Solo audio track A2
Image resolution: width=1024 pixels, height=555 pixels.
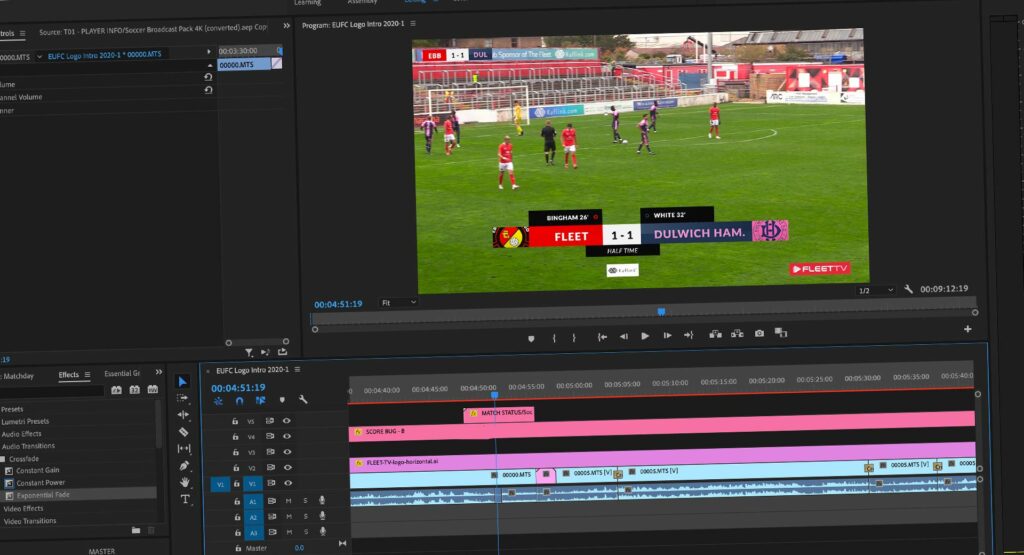click(x=304, y=517)
